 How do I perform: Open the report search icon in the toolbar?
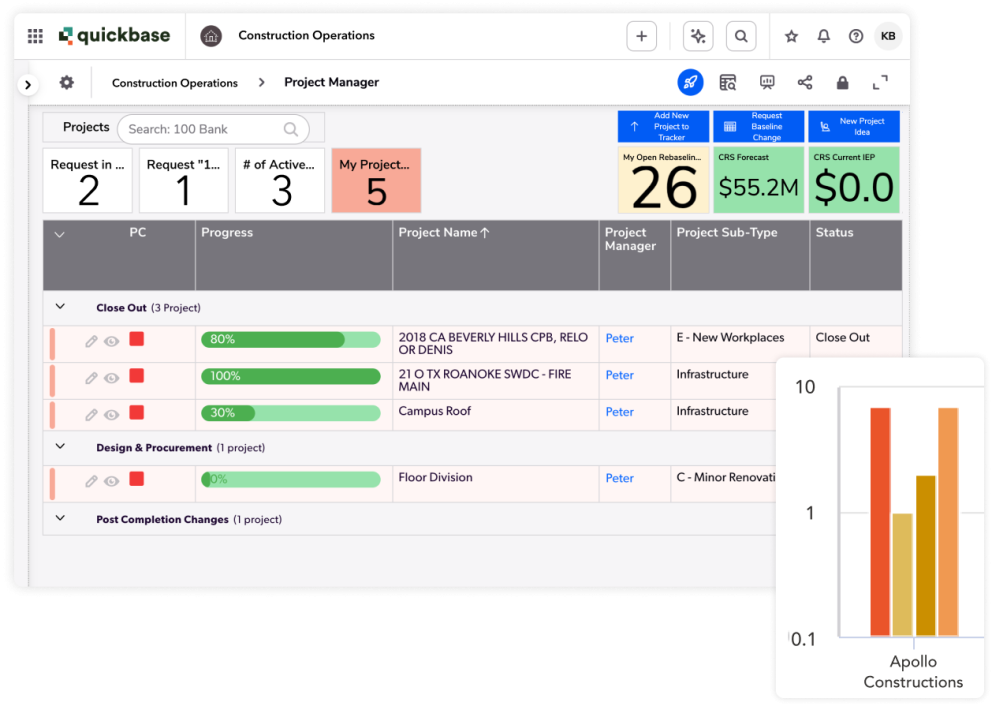(x=728, y=82)
